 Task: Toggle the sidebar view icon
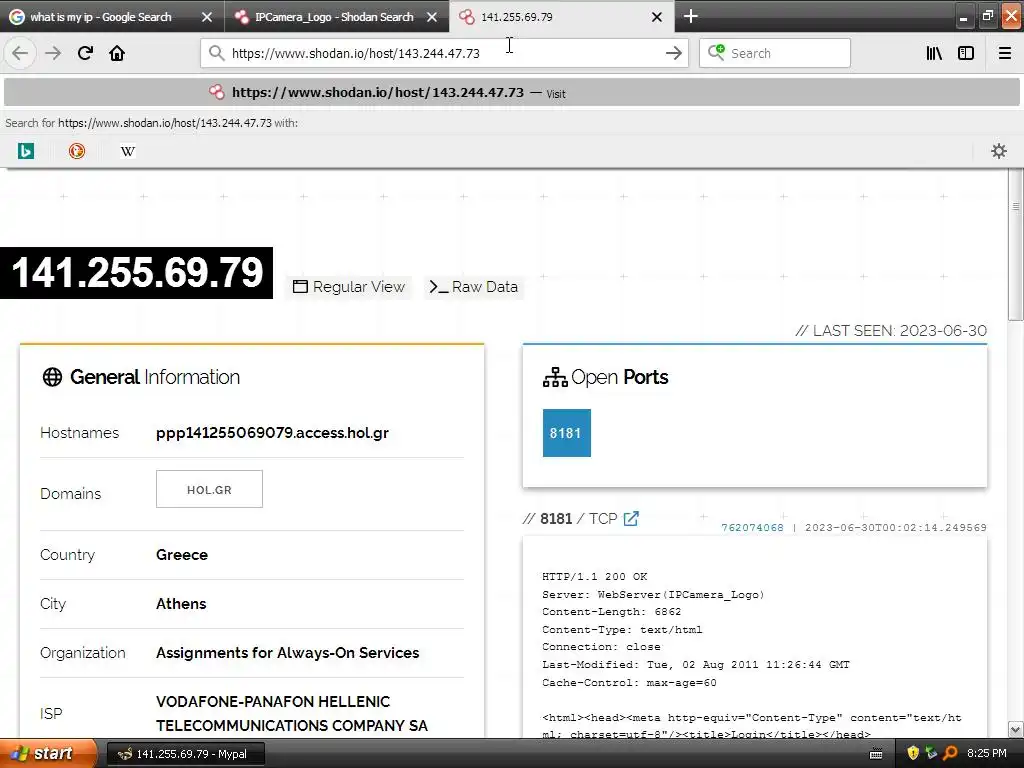[966, 54]
